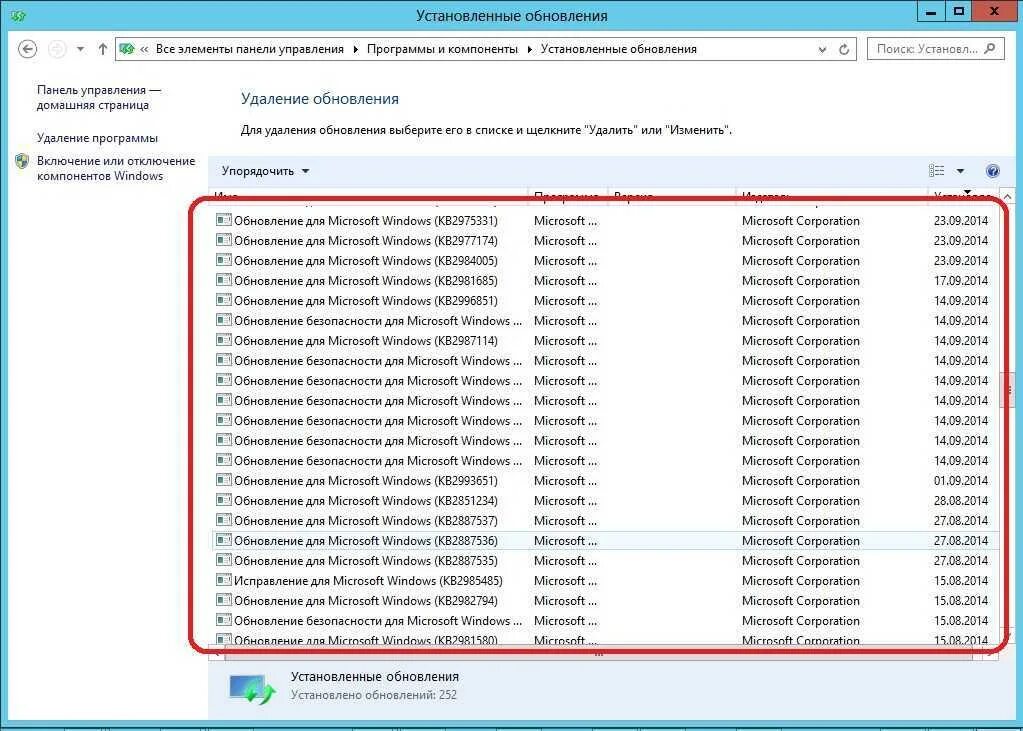Click the icon of fix KB2985485

[x=224, y=580]
